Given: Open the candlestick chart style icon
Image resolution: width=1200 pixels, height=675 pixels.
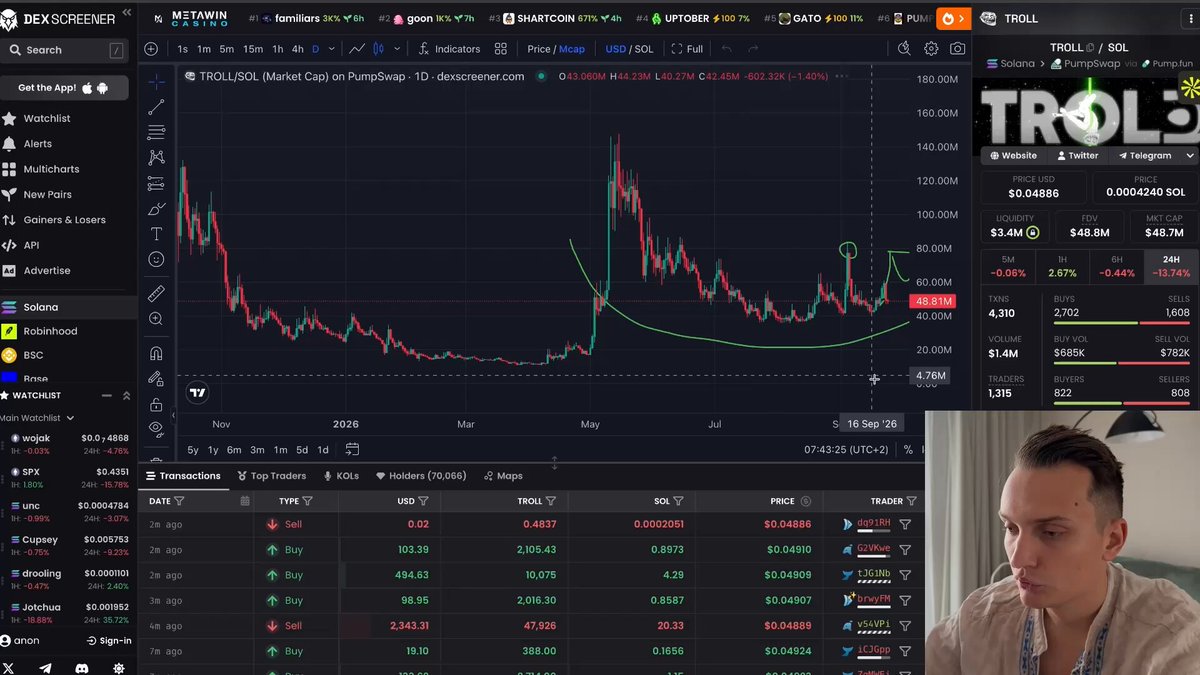Looking at the screenshot, I should pos(379,49).
